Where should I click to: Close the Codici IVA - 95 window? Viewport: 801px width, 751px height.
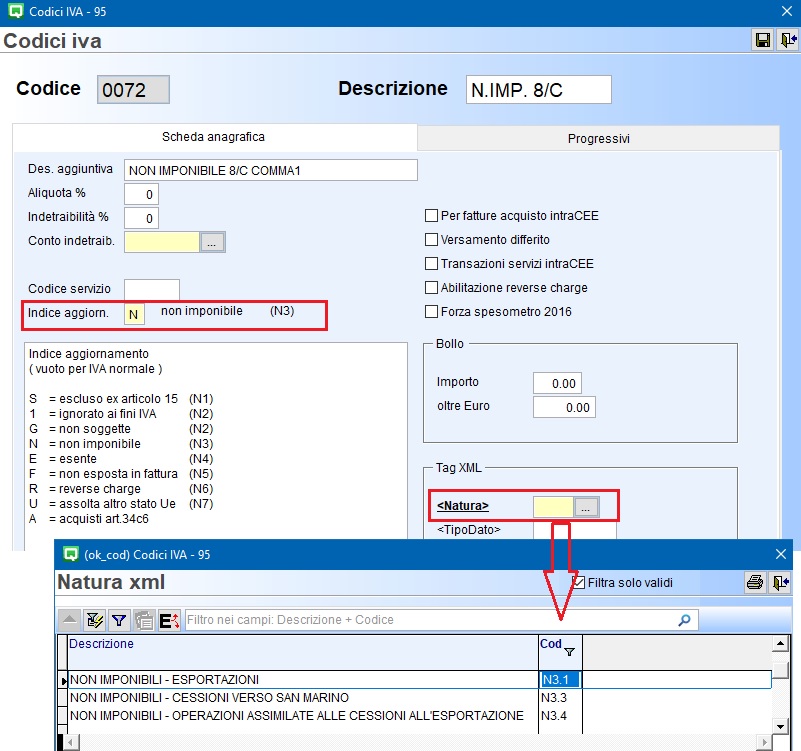click(787, 11)
